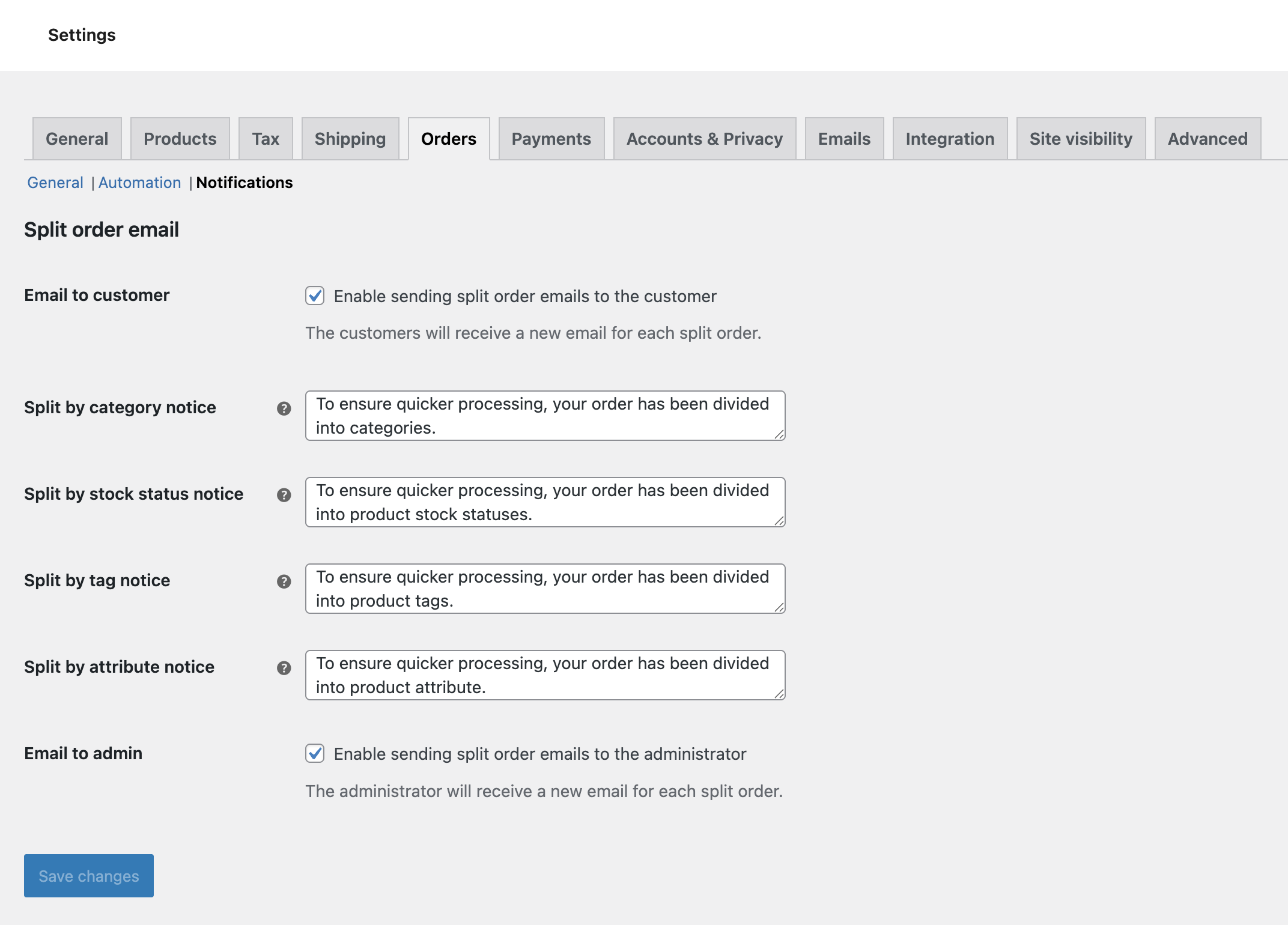Image resolution: width=1288 pixels, height=925 pixels.
Task: Select the Orders settings tab
Action: point(449,139)
